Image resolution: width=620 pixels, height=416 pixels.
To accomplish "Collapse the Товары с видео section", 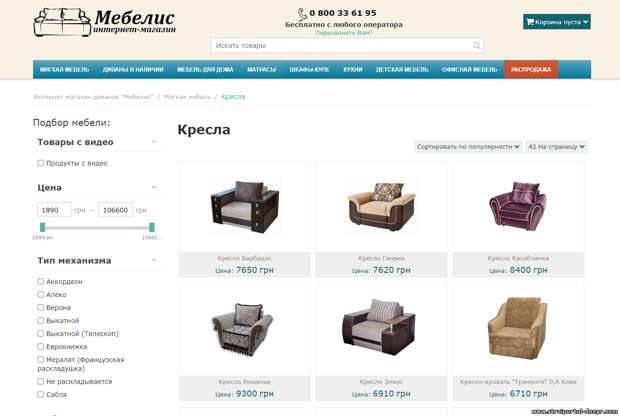I will click(154, 142).
